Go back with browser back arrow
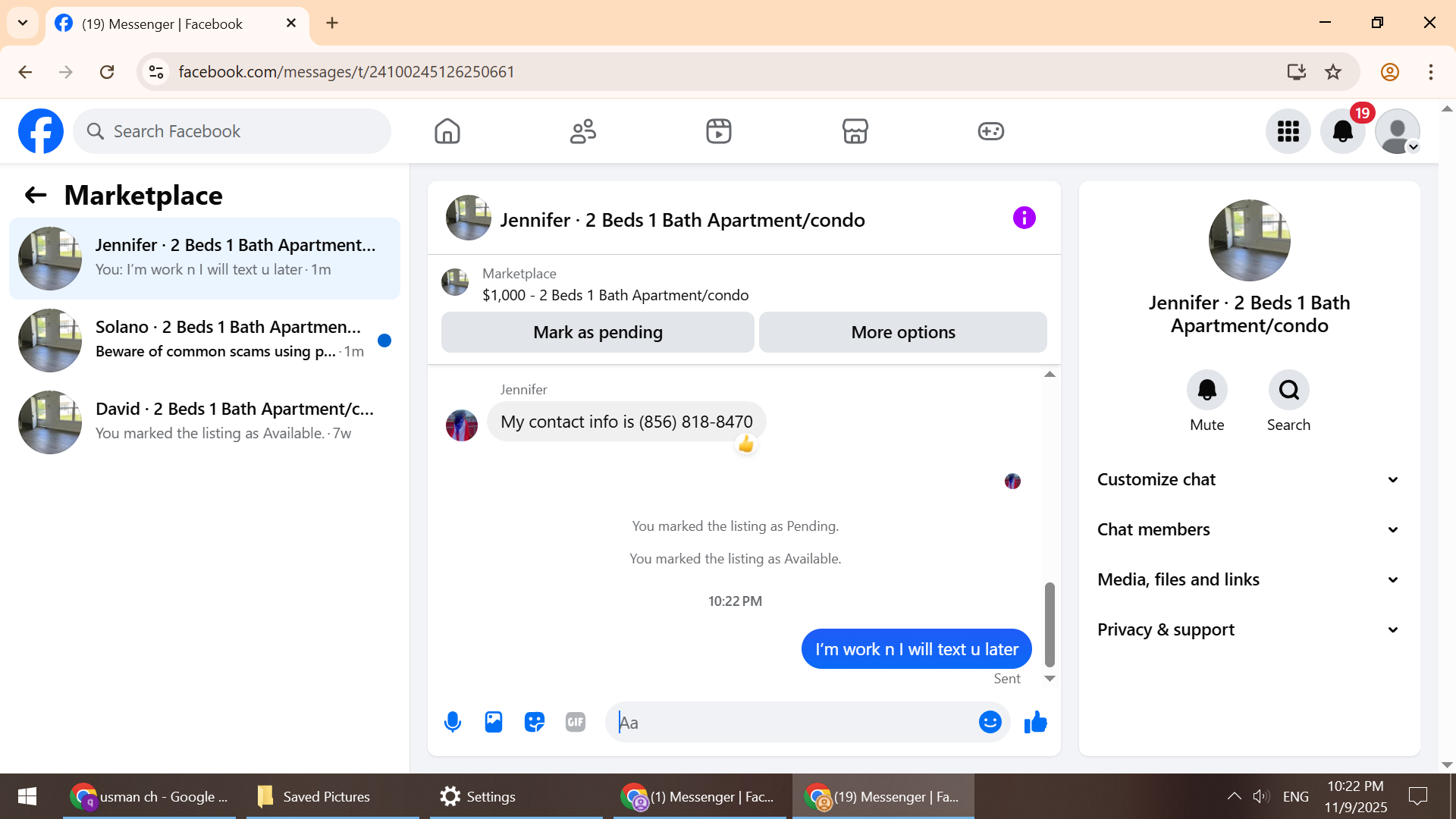This screenshot has width=1456, height=819. [25, 72]
